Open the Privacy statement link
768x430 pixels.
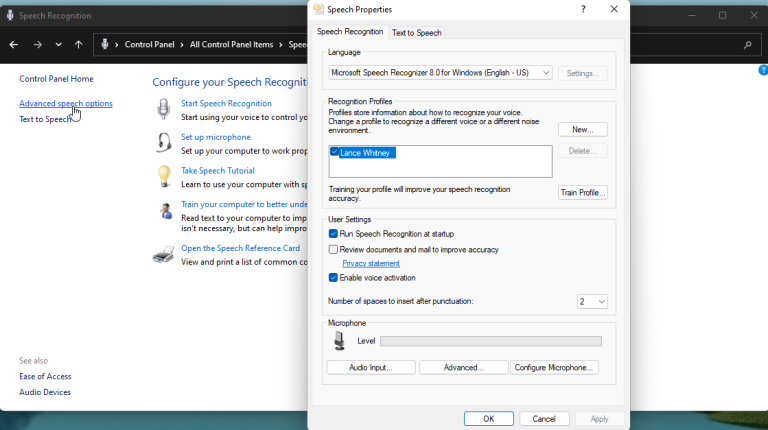point(370,263)
